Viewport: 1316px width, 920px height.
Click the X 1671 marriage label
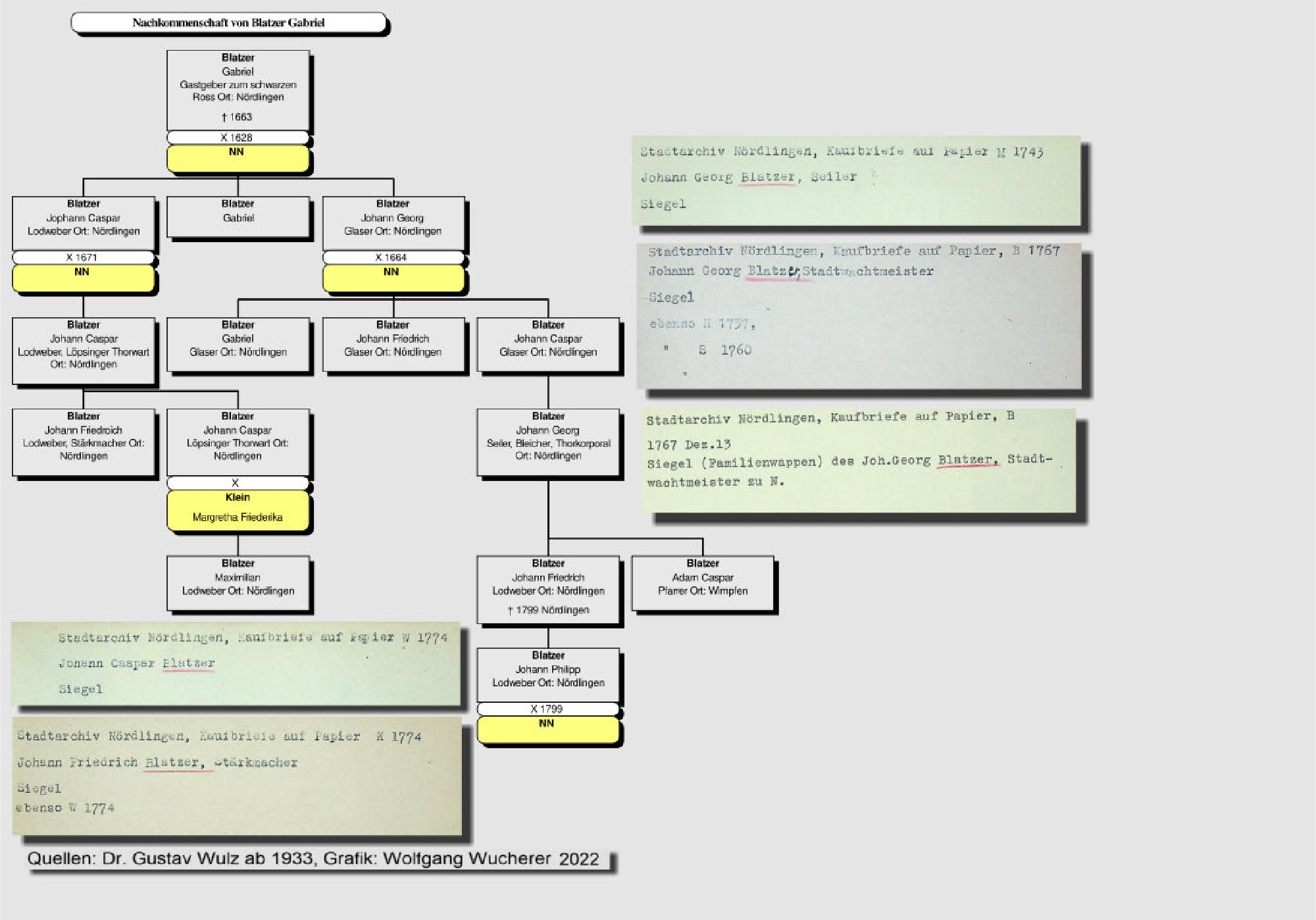(x=82, y=257)
